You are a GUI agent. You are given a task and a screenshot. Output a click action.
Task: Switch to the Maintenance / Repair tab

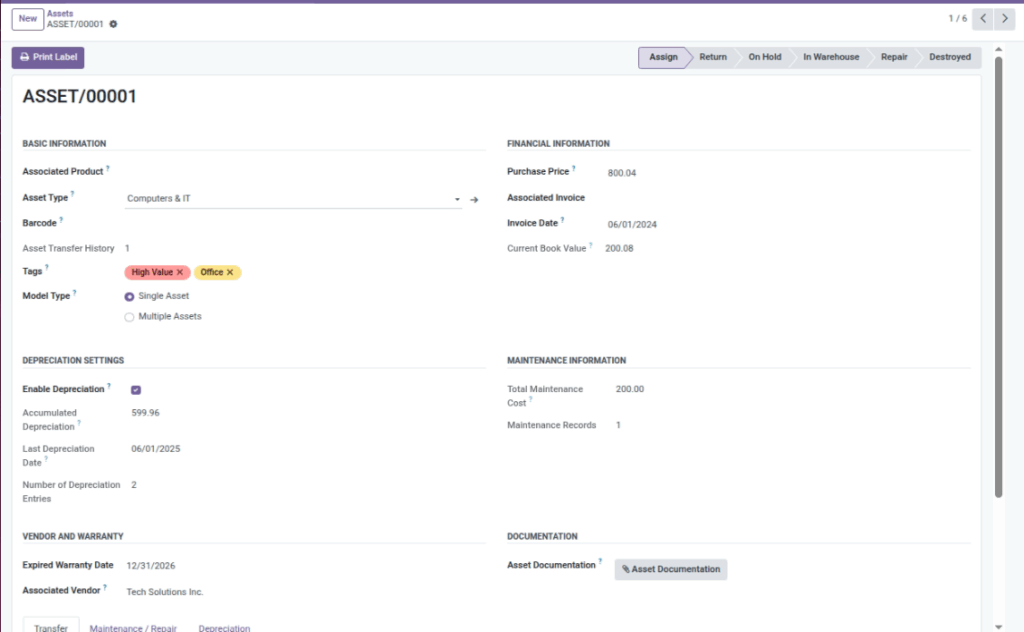(133, 627)
